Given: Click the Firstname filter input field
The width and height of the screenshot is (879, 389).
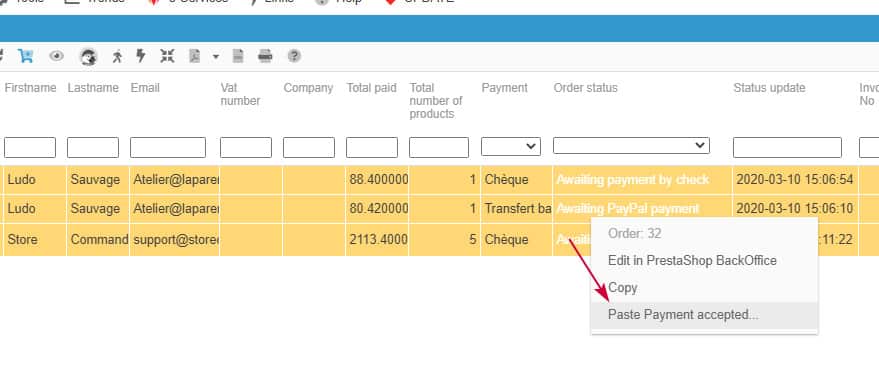Looking at the screenshot, I should pos(30,147).
